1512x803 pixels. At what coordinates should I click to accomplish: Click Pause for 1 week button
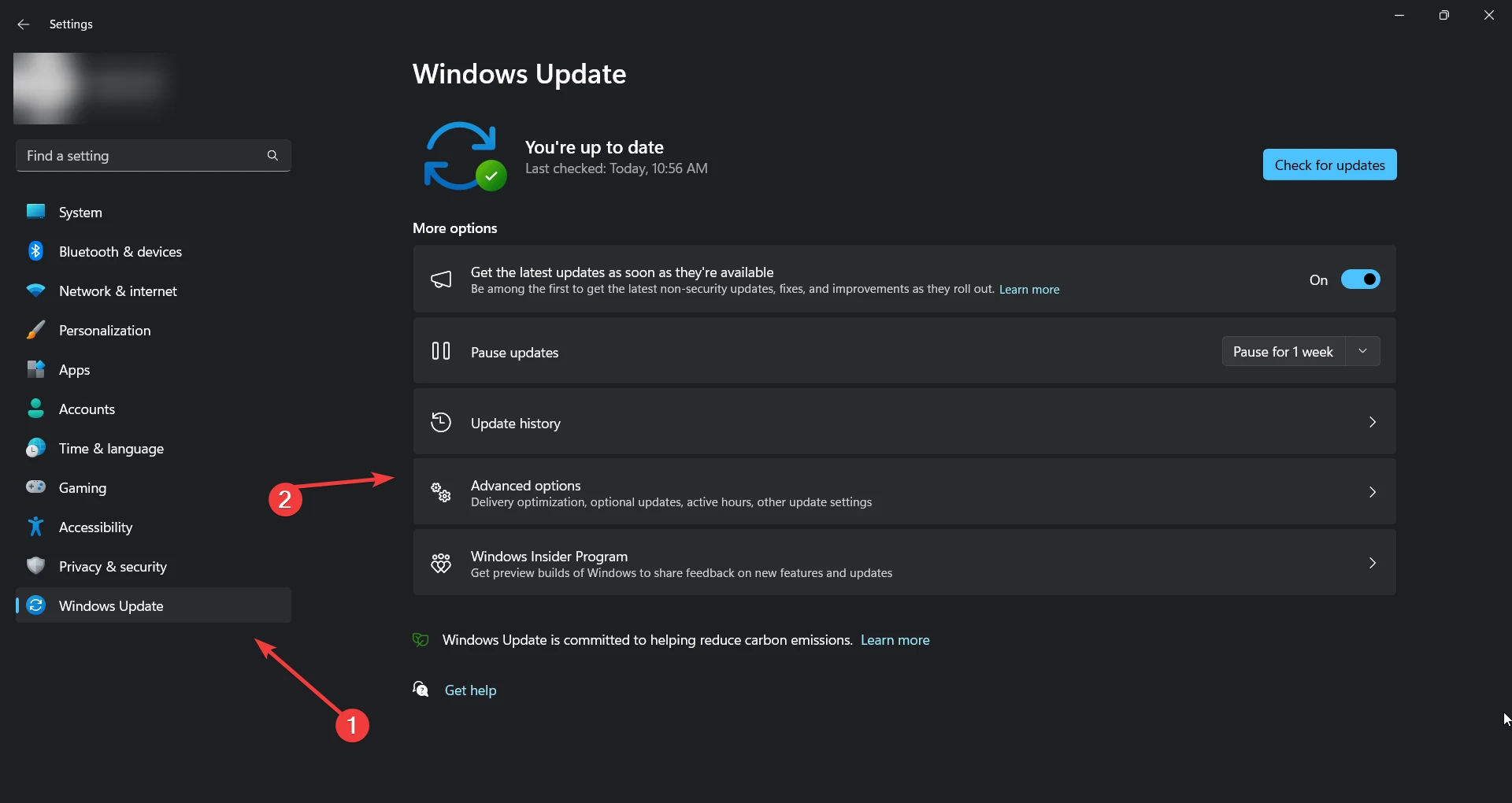(x=1284, y=351)
